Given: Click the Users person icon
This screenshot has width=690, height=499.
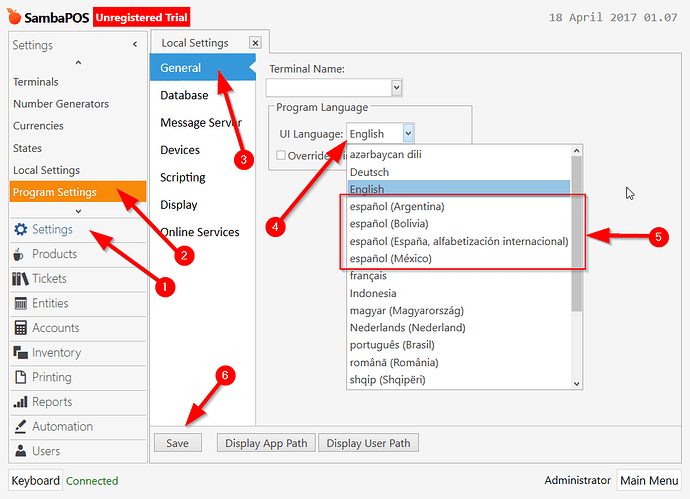Looking at the screenshot, I should [20, 451].
